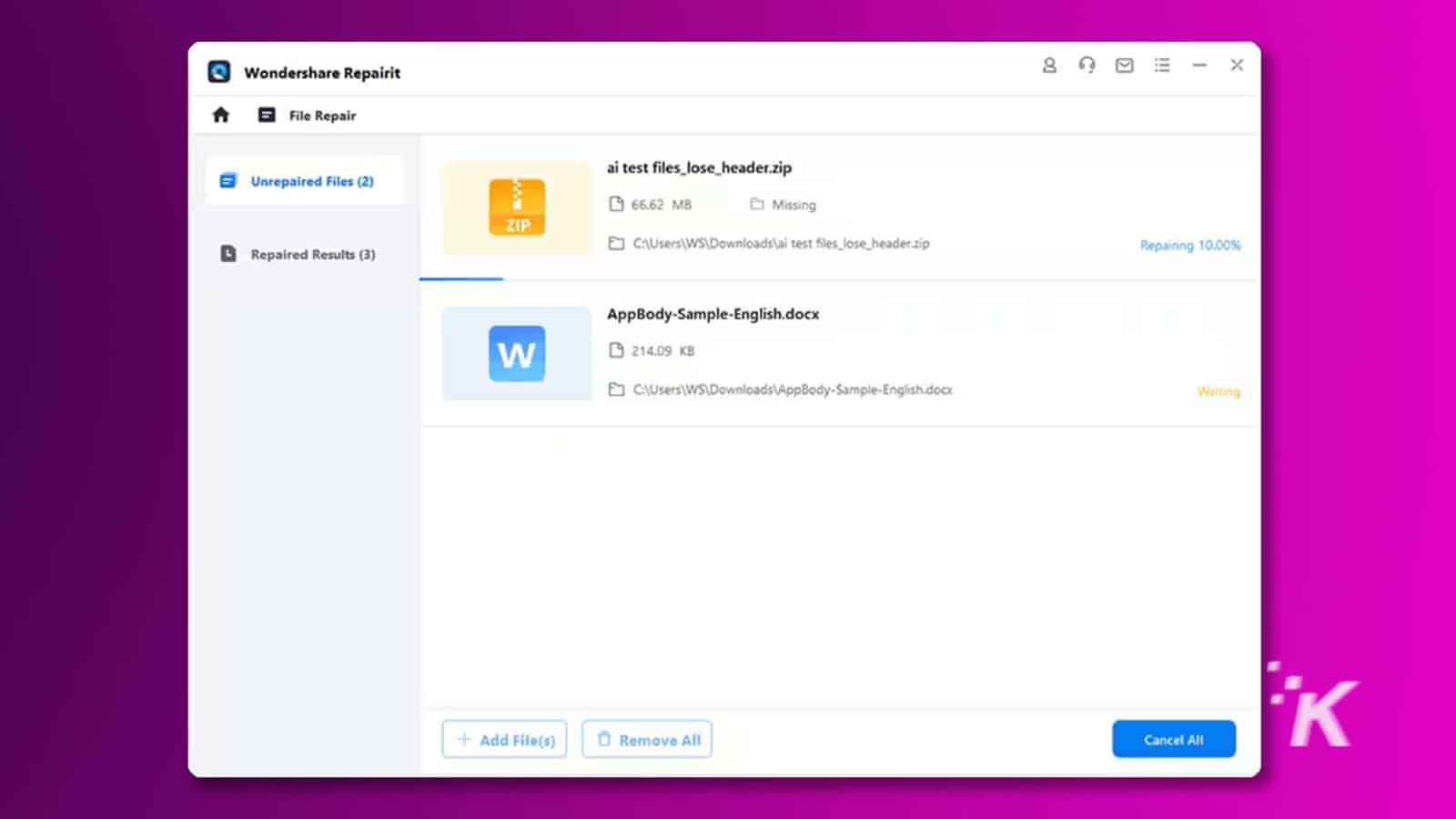Minimize the Repairit window

click(1199, 66)
